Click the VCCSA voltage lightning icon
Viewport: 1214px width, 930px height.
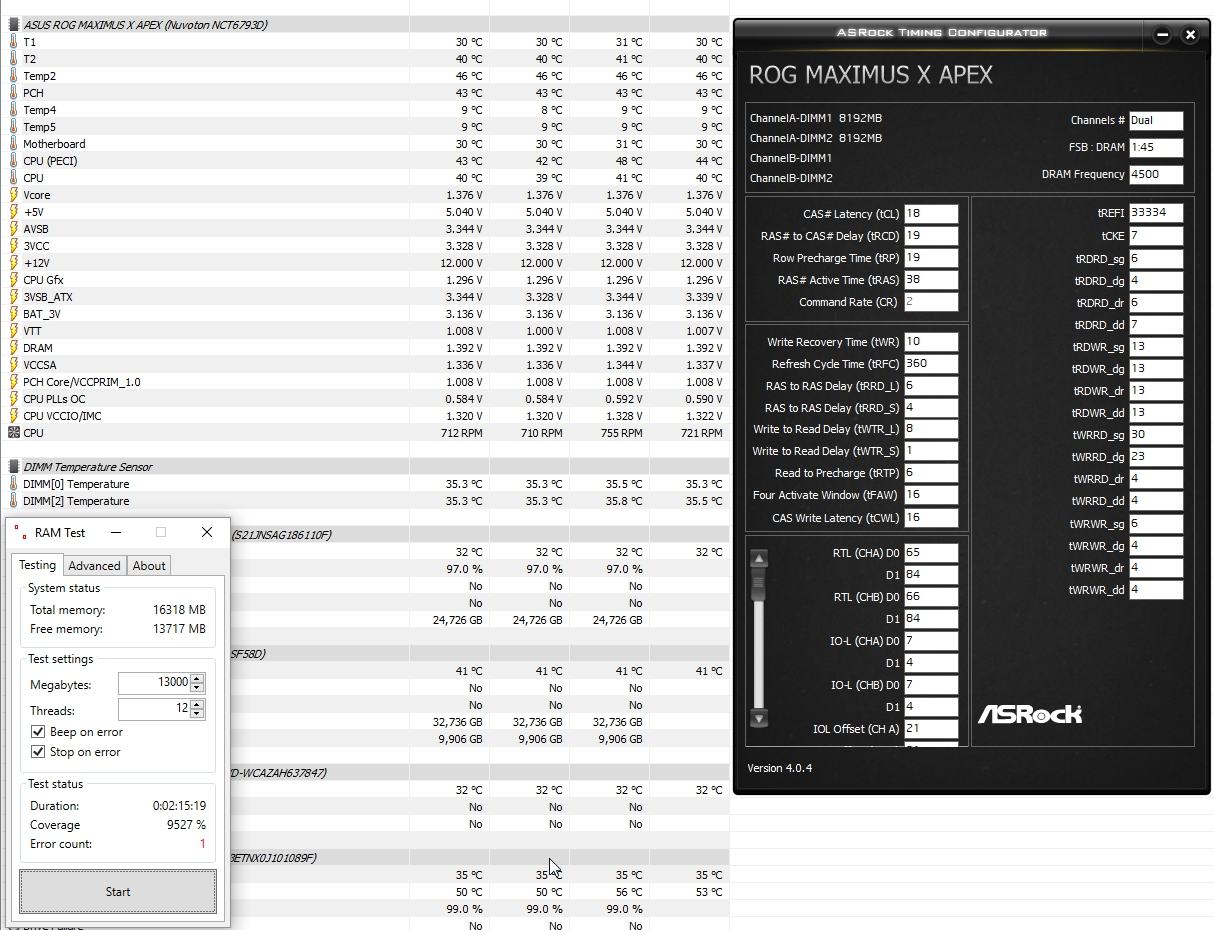coord(13,365)
